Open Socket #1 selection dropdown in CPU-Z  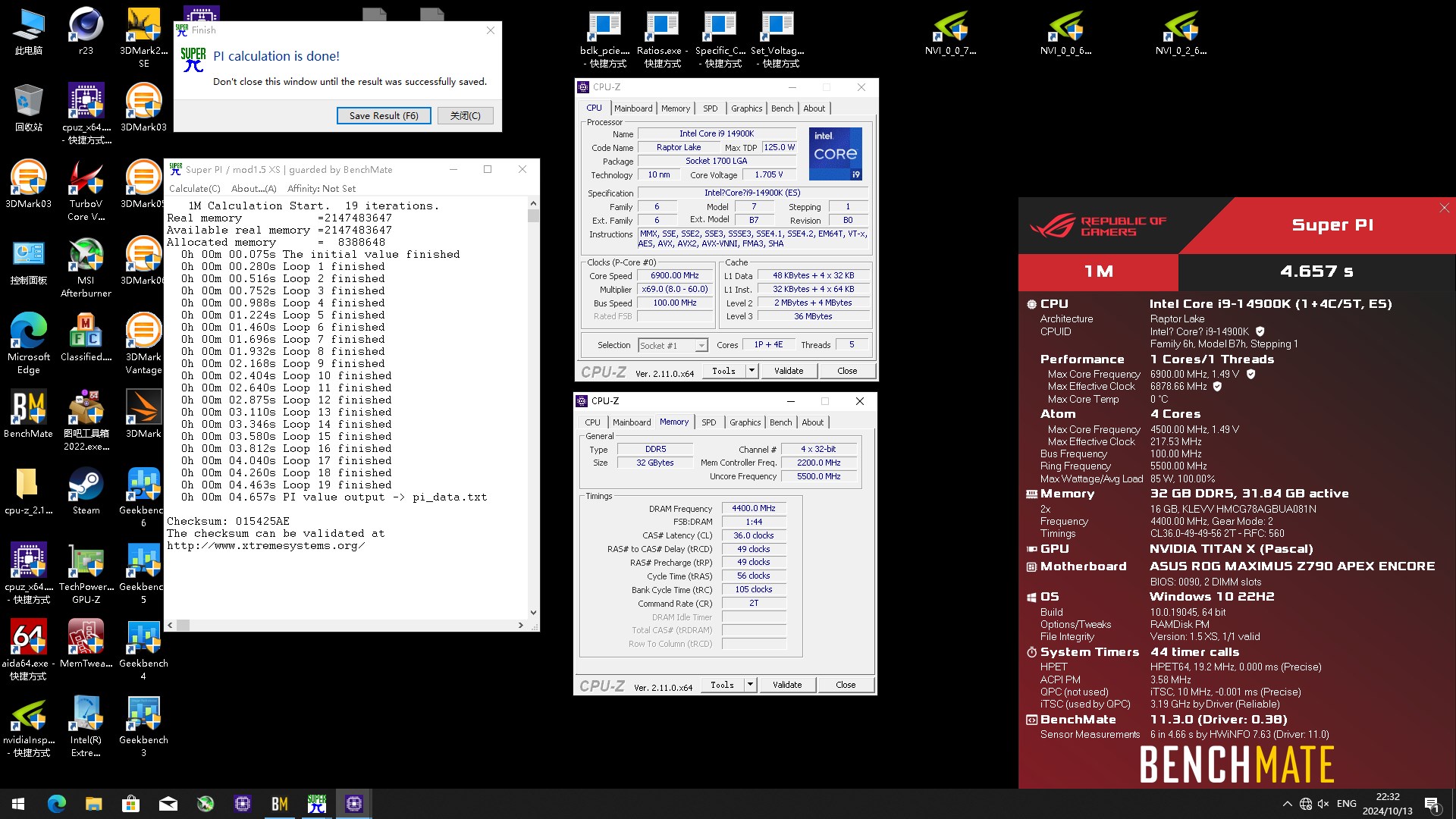point(673,345)
